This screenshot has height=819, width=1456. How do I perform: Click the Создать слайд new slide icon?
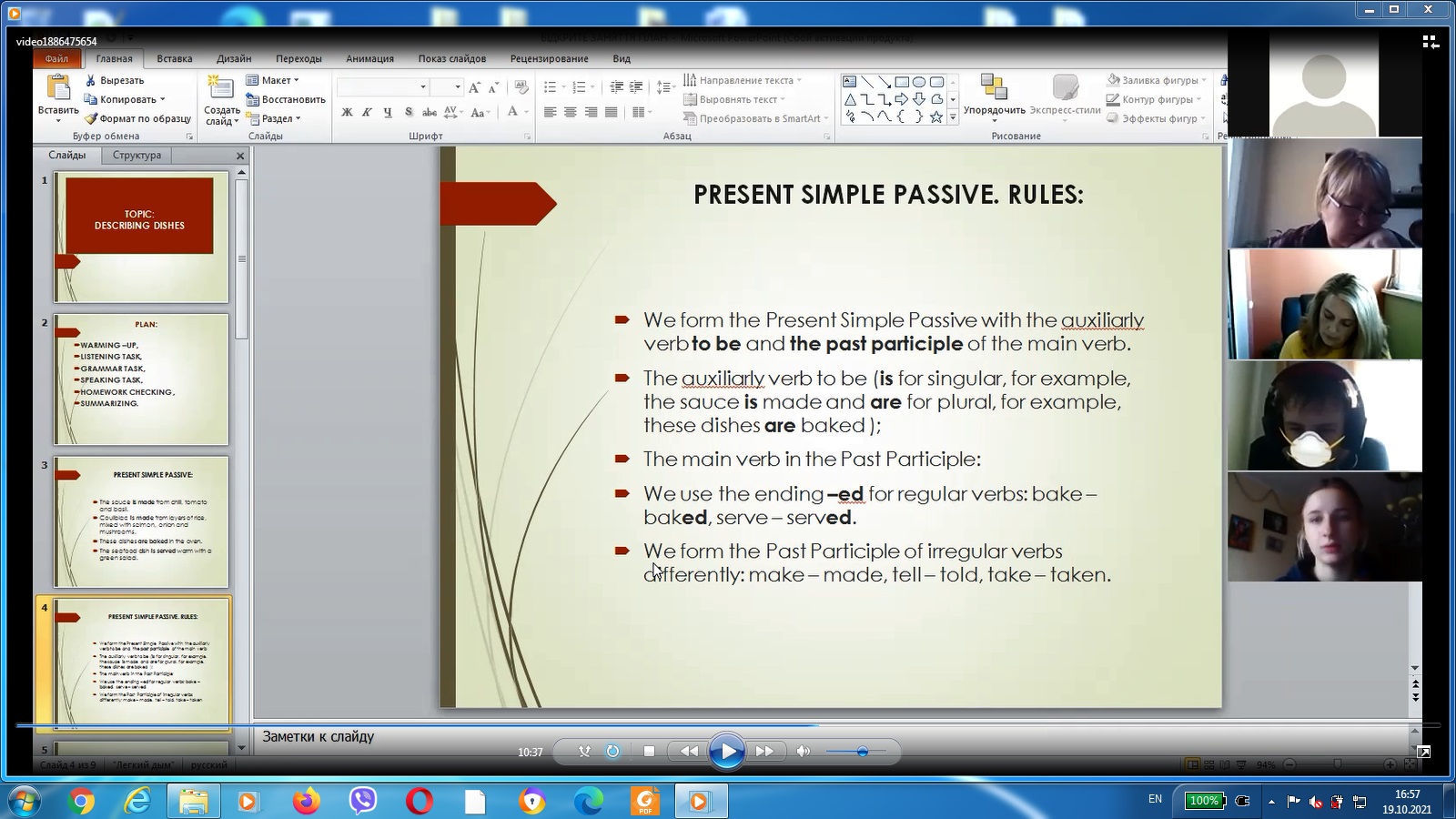pyautogui.click(x=221, y=89)
